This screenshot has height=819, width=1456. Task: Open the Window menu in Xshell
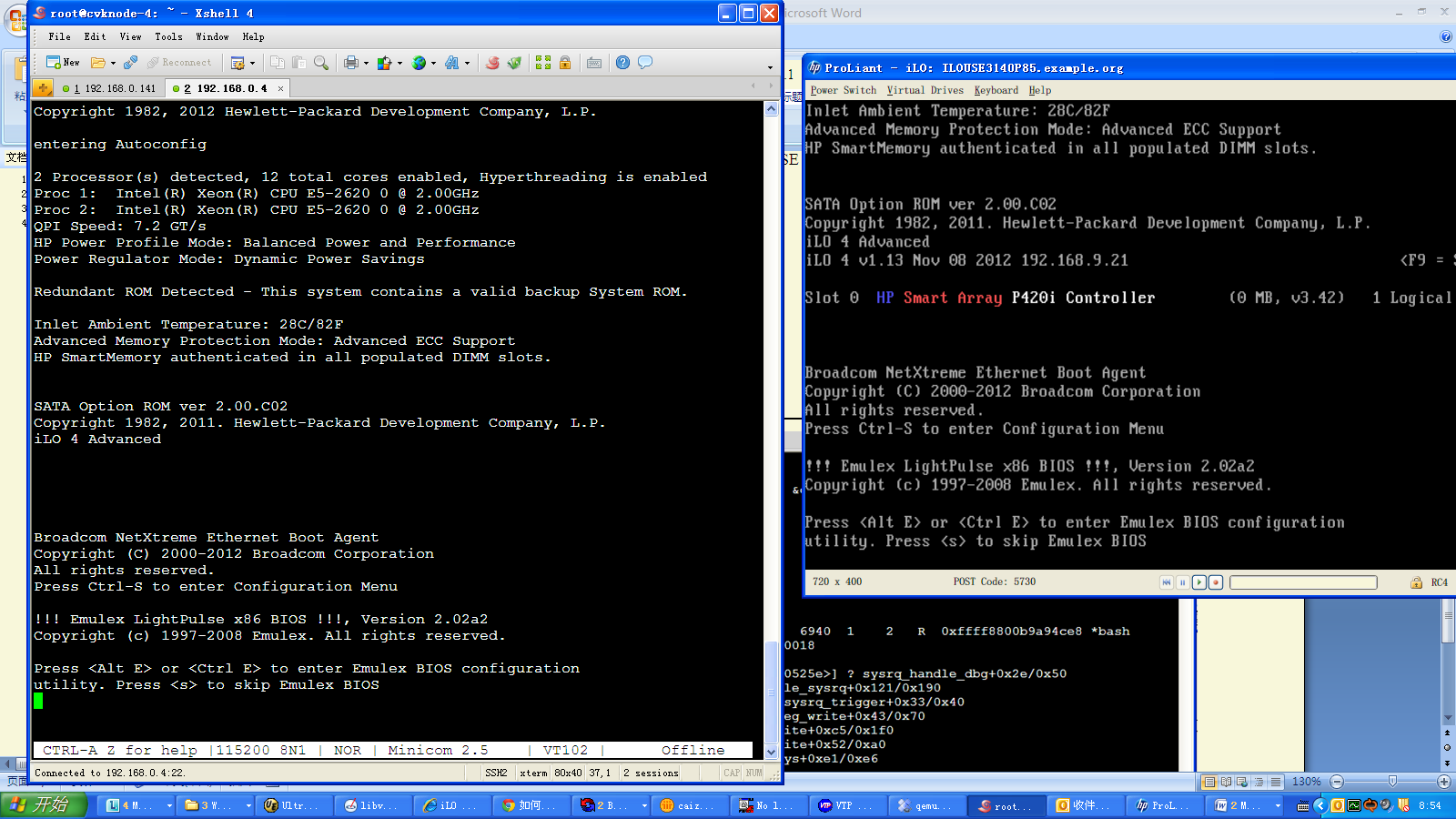click(x=212, y=37)
